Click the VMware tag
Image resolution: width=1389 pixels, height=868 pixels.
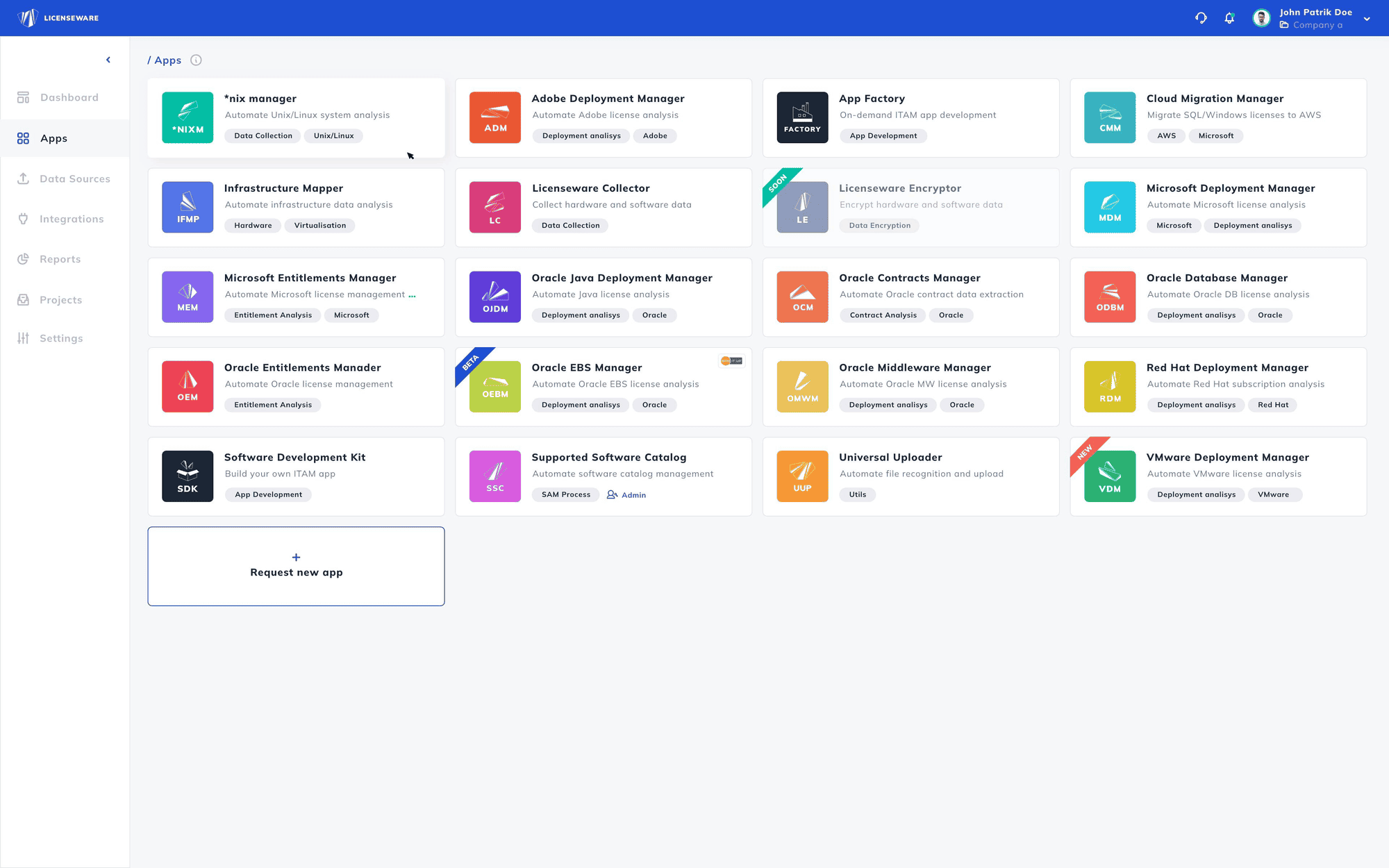coord(1273,494)
